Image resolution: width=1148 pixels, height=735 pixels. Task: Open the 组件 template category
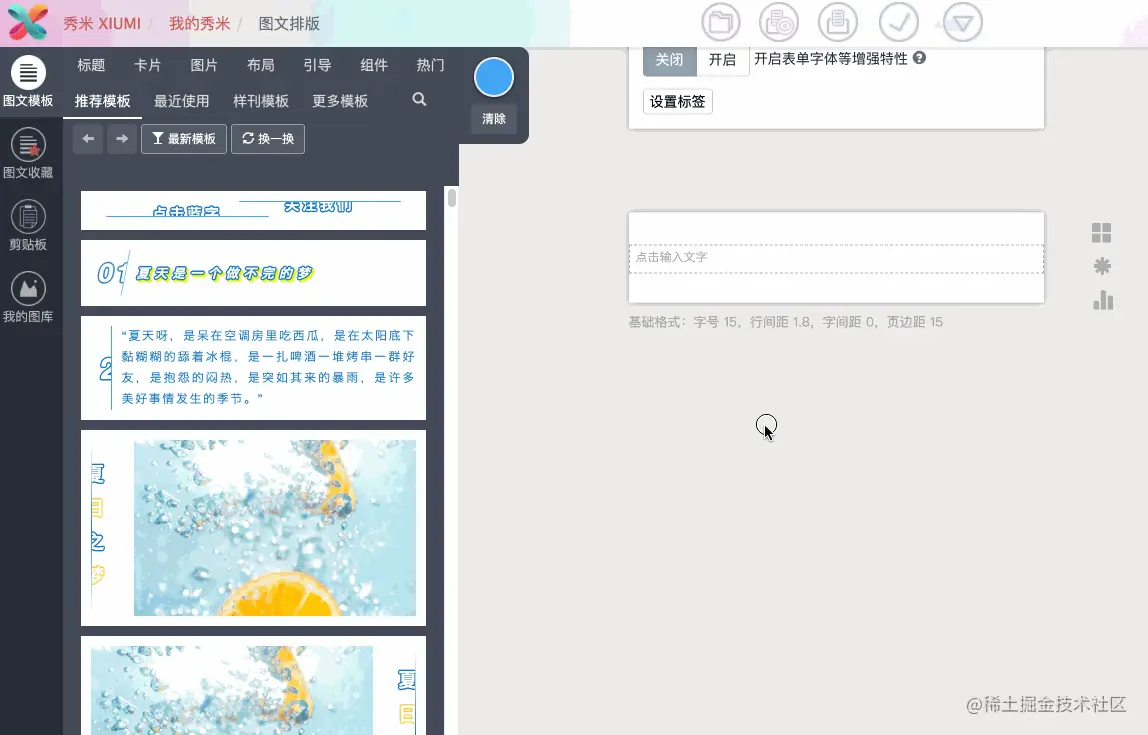(x=373, y=65)
